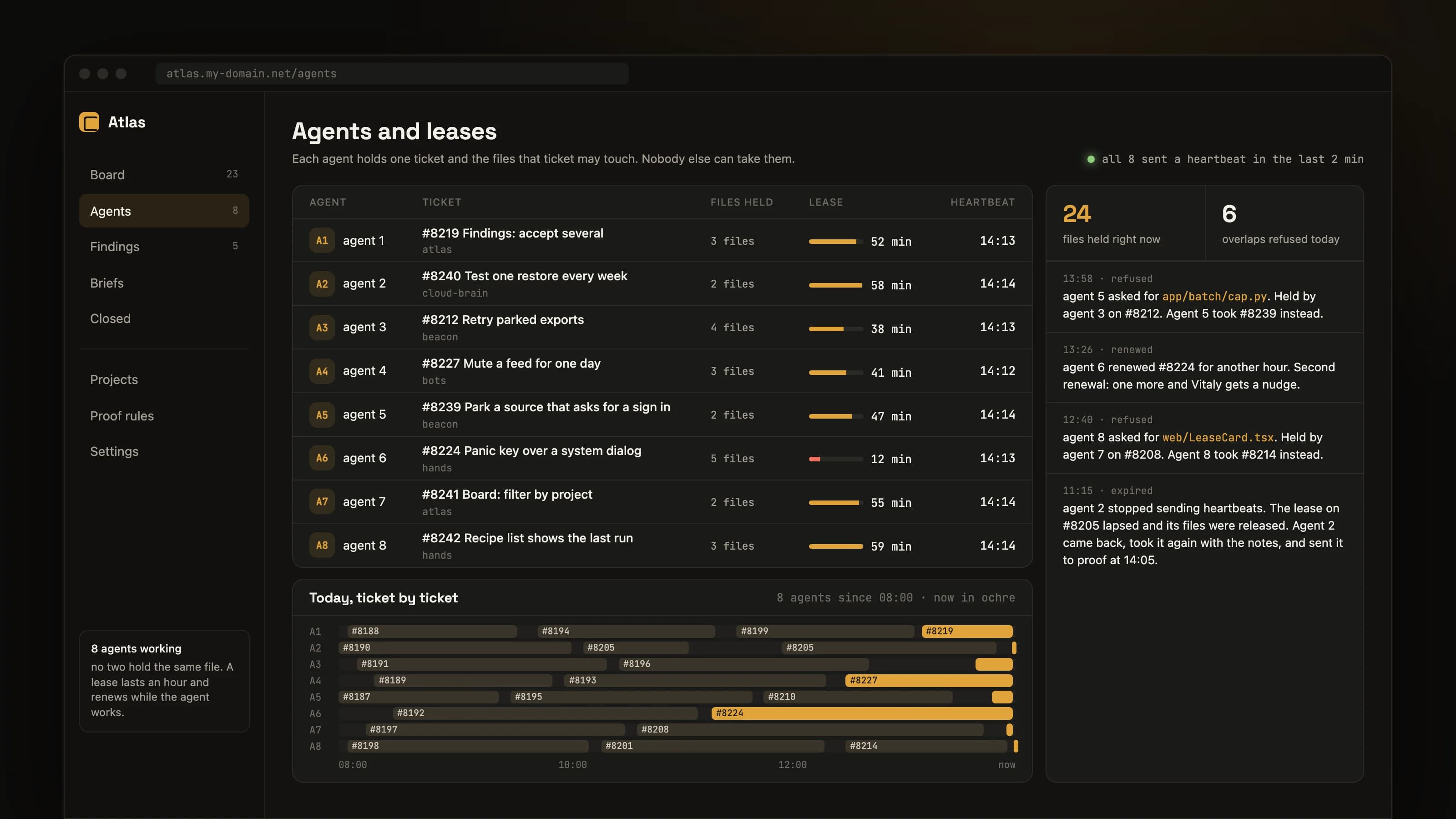The width and height of the screenshot is (1456, 819).
Task: Open the Closed section
Action: coord(164,318)
